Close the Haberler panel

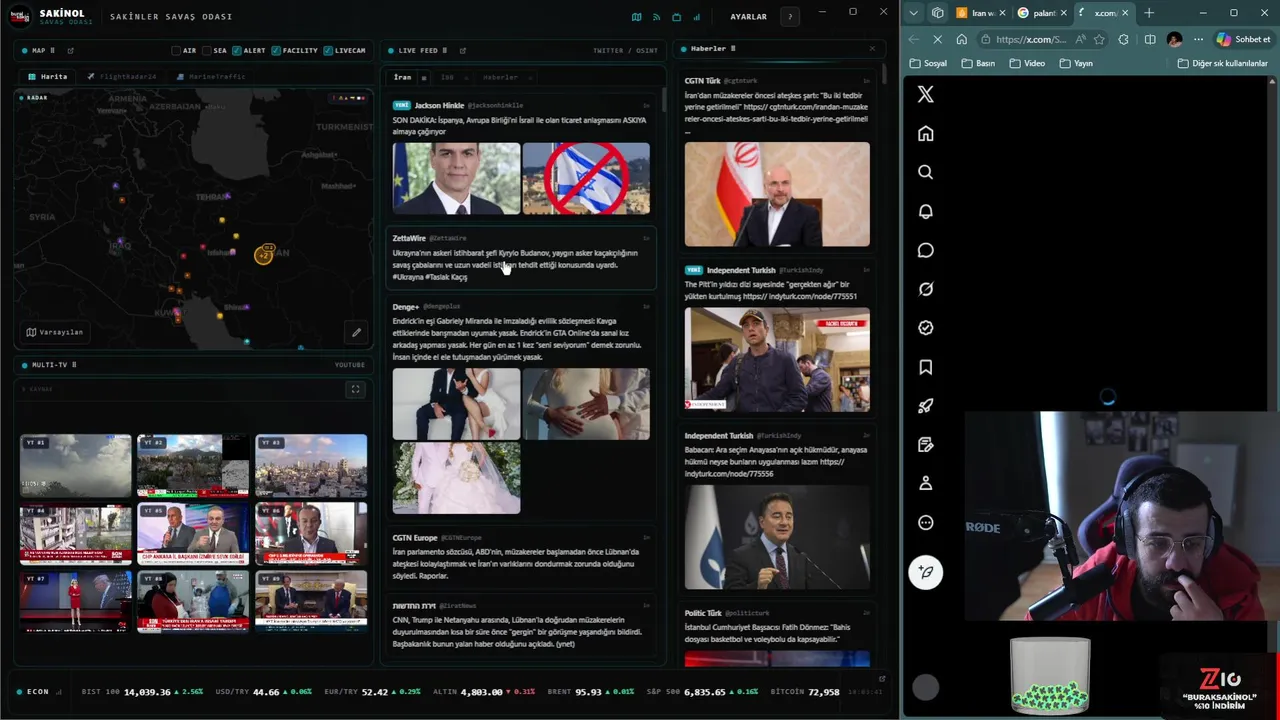(x=872, y=48)
